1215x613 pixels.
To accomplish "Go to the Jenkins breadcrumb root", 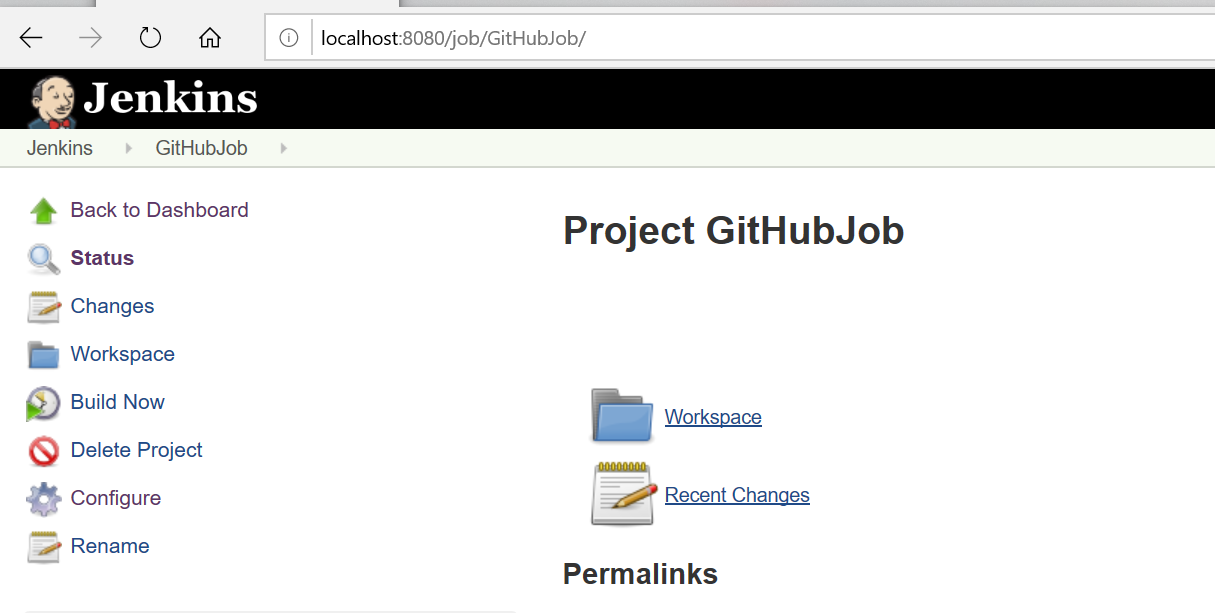I will tap(60, 149).
